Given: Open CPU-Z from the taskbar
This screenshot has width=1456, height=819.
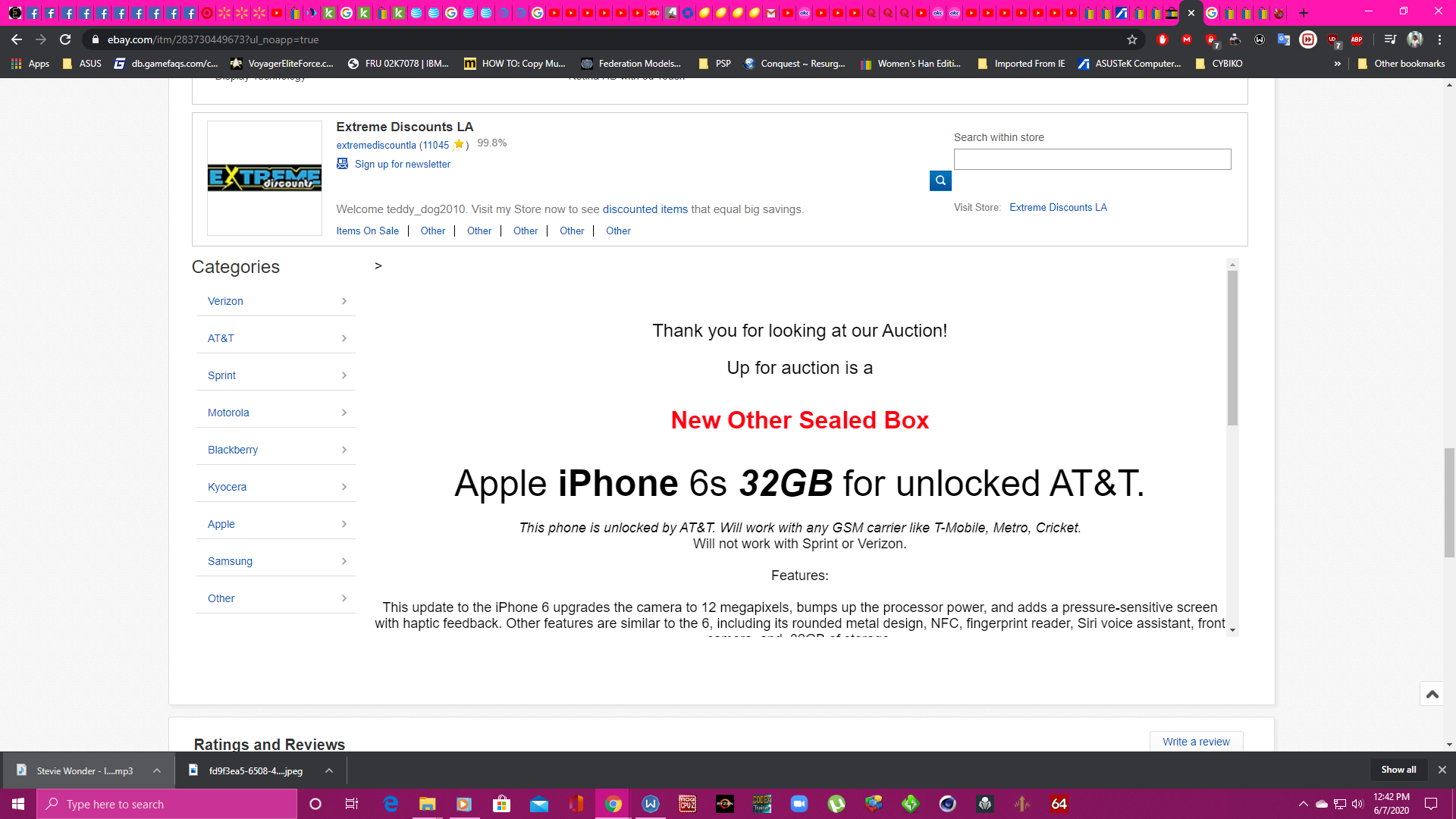Looking at the screenshot, I should pyautogui.click(x=686, y=804).
